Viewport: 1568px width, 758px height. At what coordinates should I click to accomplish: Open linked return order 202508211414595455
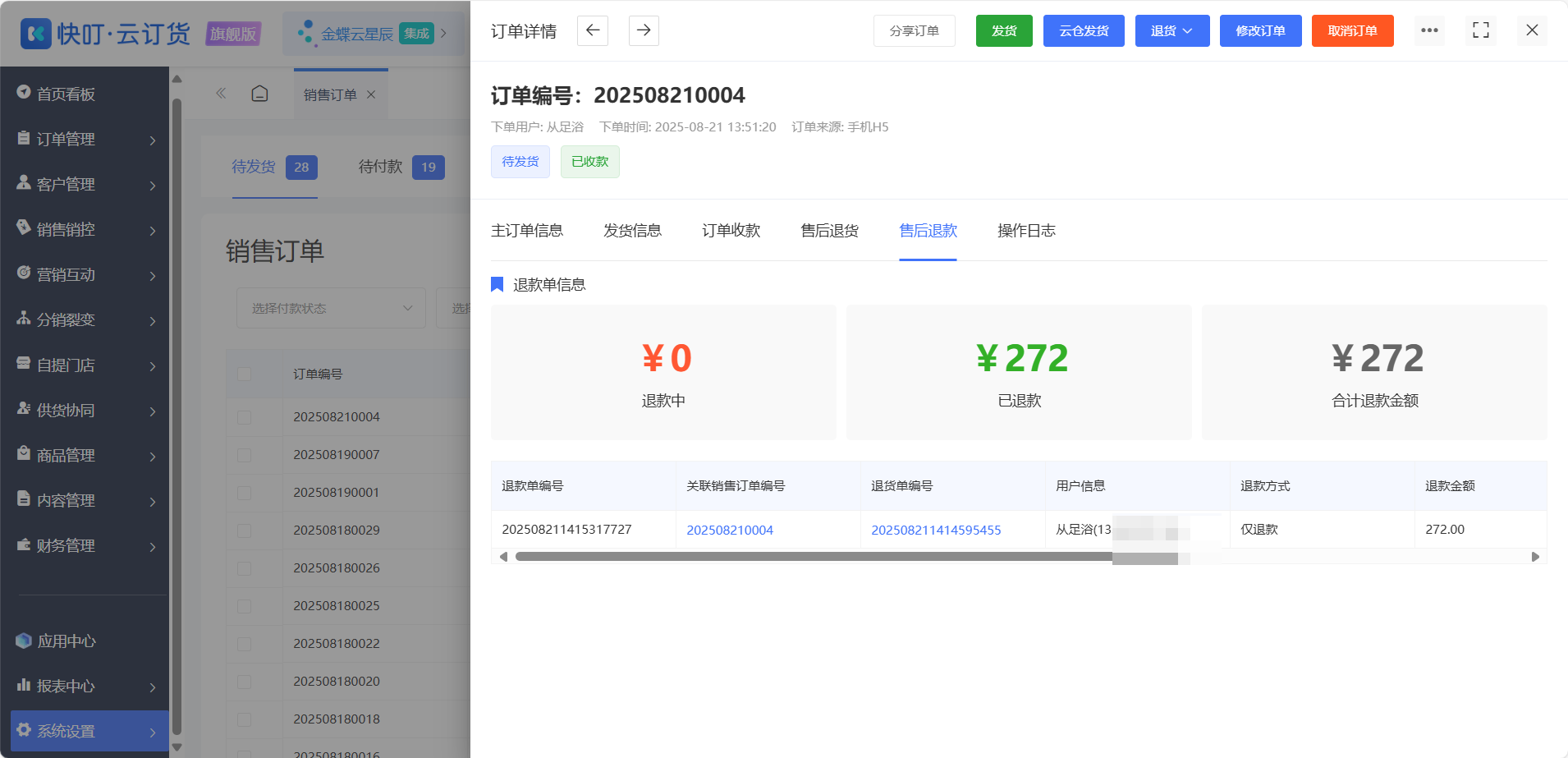936,530
